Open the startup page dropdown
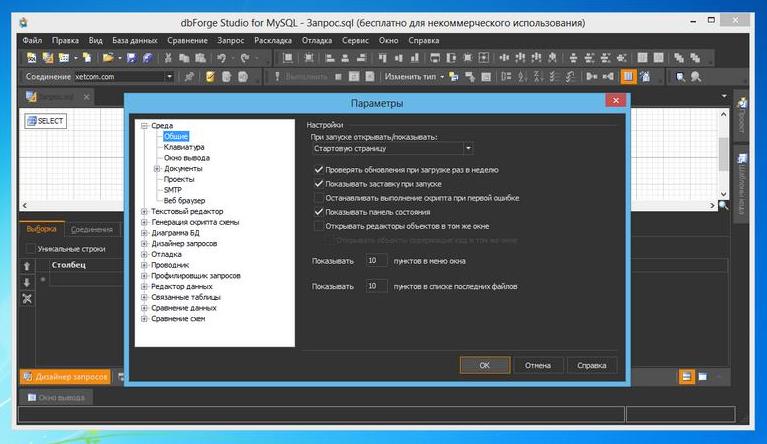The width and height of the screenshot is (767, 444). 468,148
